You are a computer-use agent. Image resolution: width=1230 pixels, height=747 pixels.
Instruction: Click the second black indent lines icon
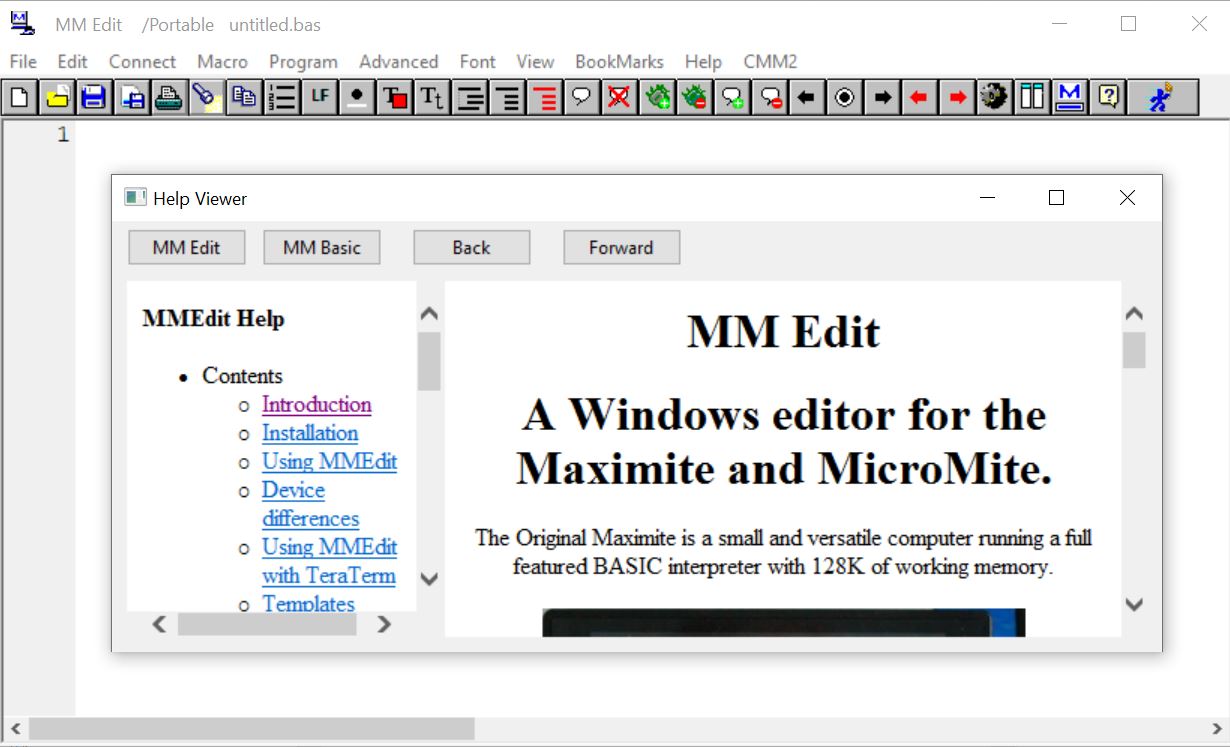pos(507,97)
